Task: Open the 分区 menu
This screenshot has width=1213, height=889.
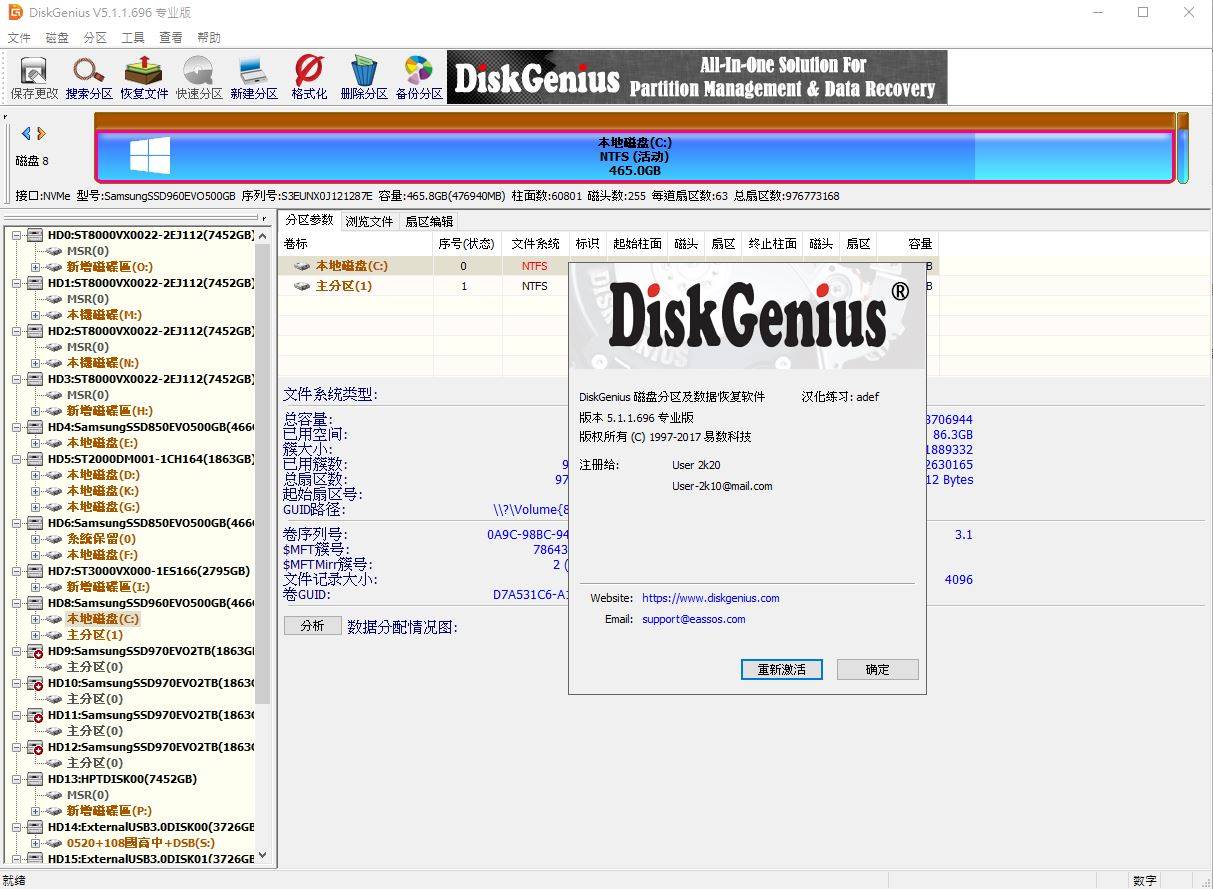Action: 95,37
